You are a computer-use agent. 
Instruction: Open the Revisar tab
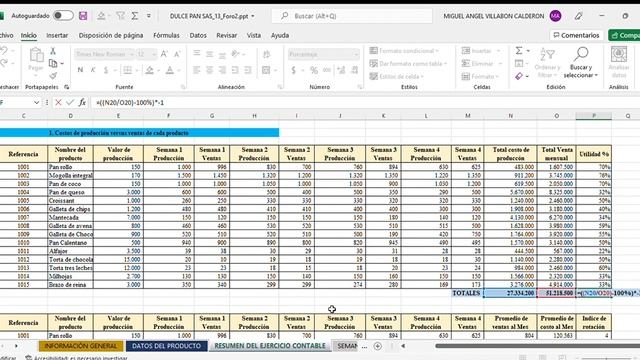point(227,36)
